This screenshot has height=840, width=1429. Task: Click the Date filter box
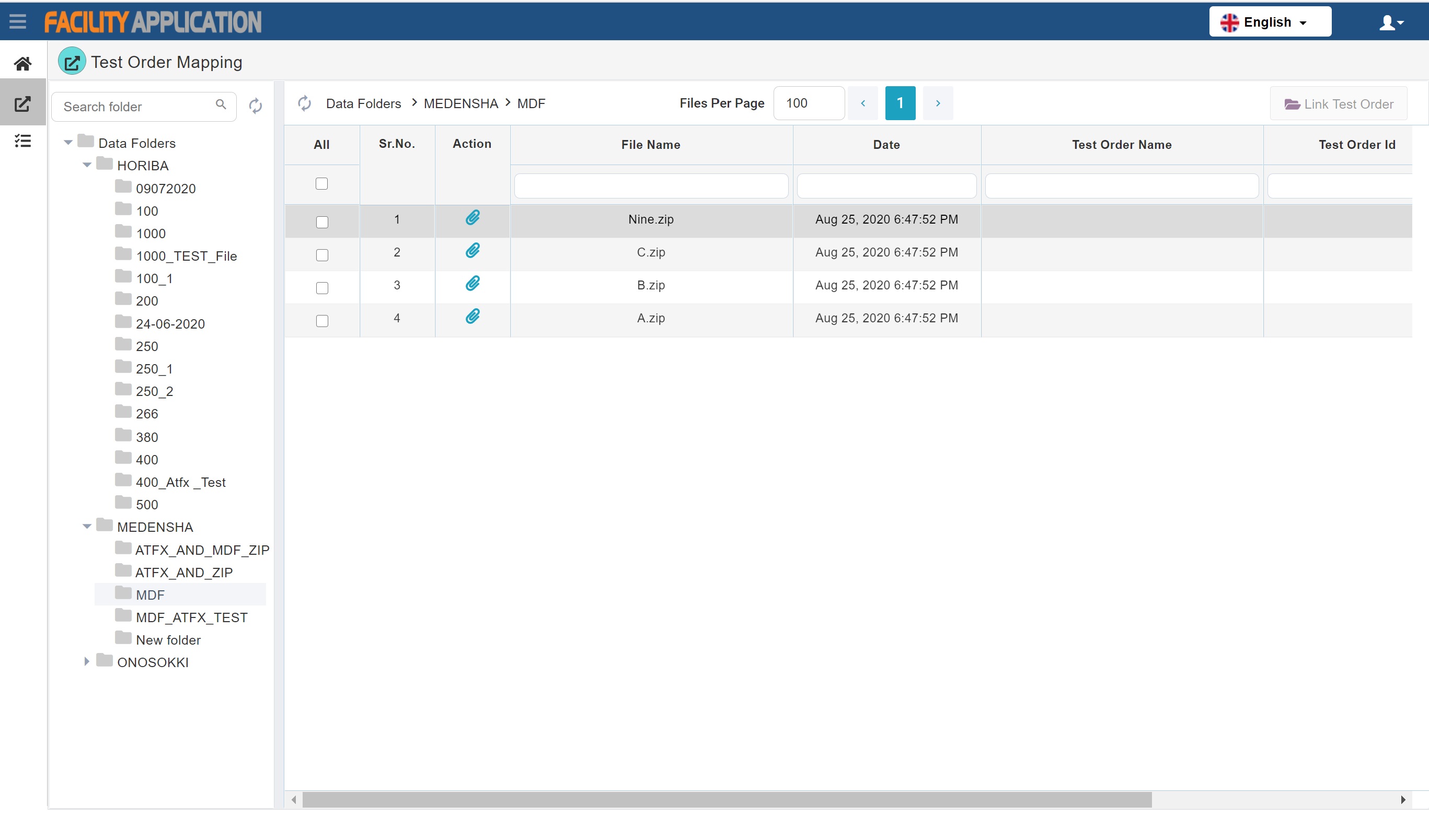coord(886,186)
